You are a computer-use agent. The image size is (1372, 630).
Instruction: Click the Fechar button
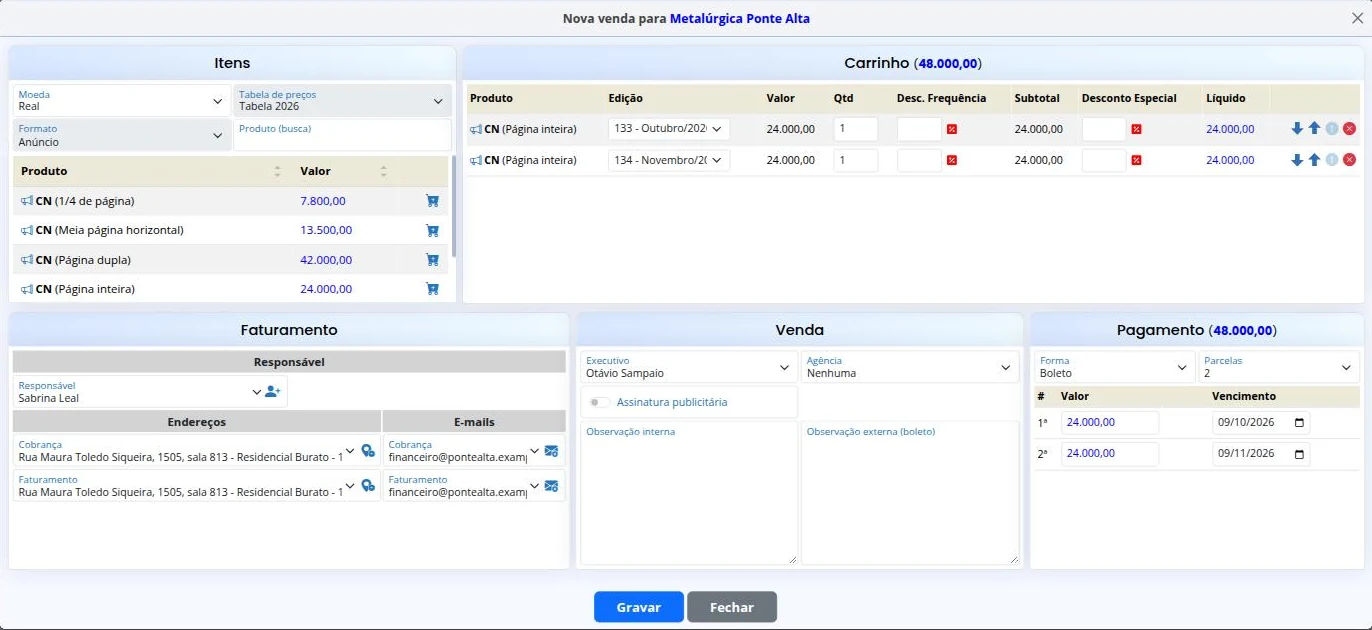732,607
